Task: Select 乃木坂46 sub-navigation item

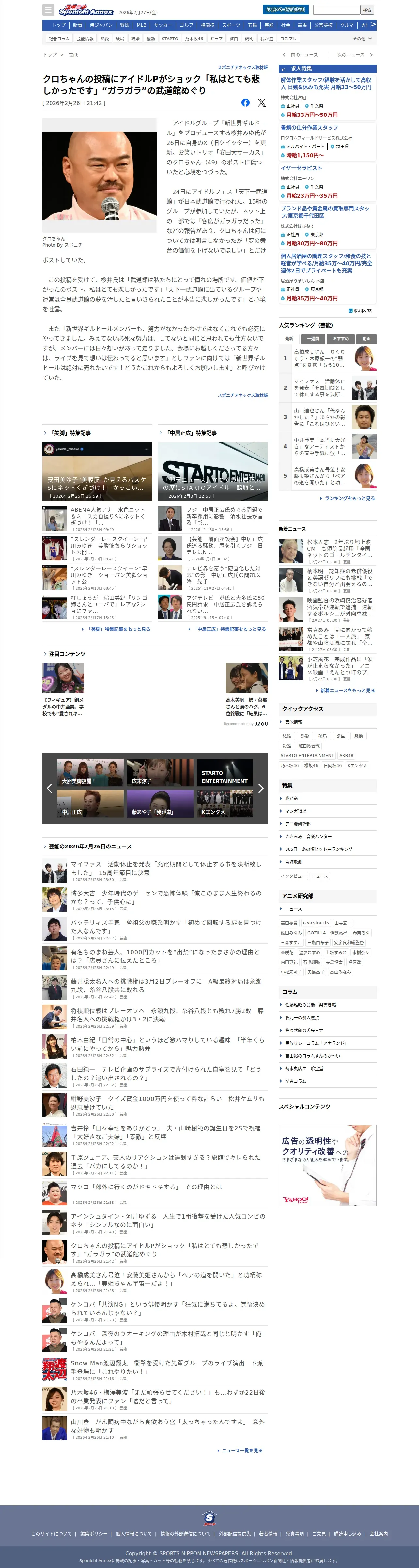Action: coord(194,39)
